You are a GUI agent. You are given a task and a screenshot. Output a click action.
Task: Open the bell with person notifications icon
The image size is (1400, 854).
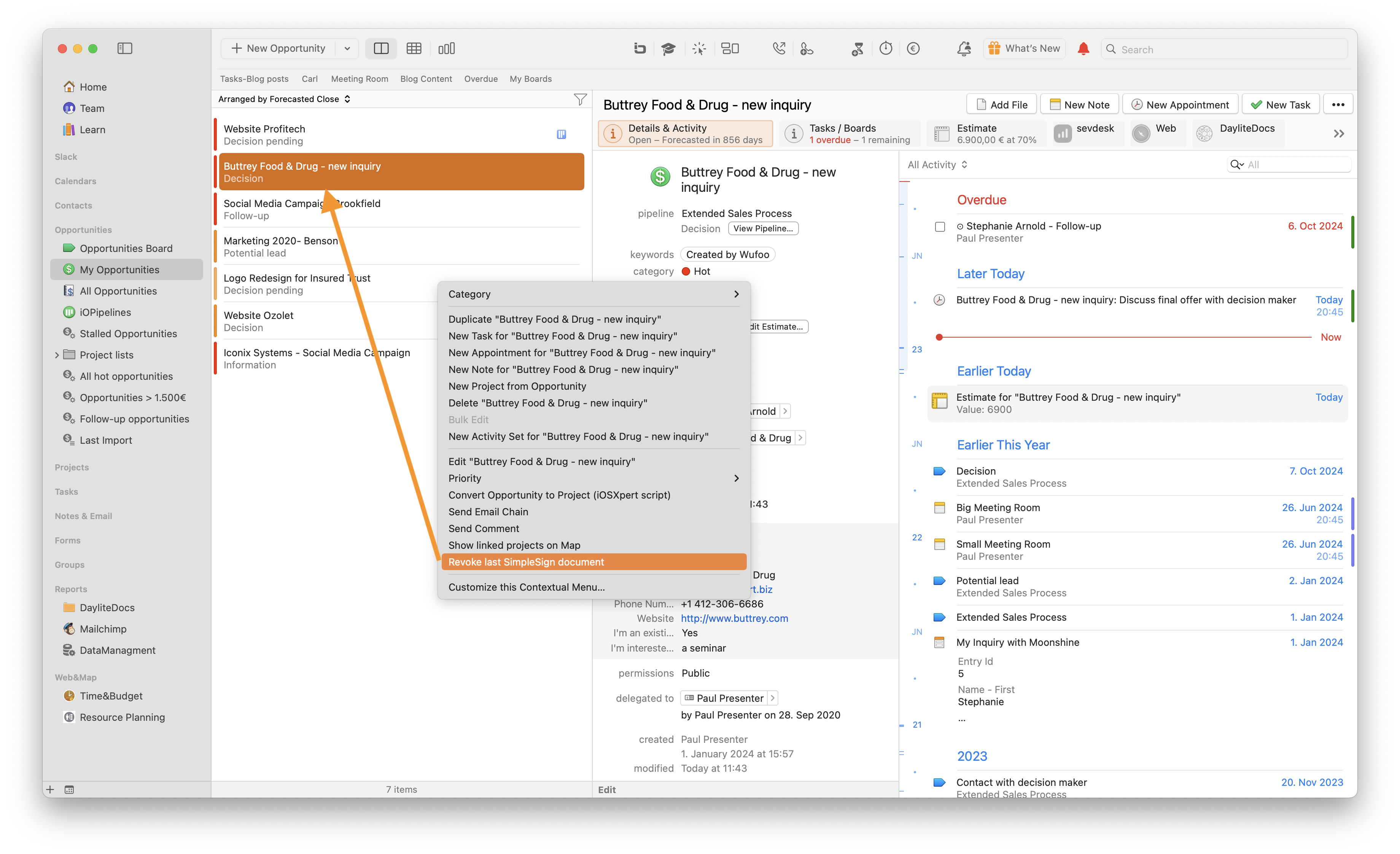click(964, 49)
